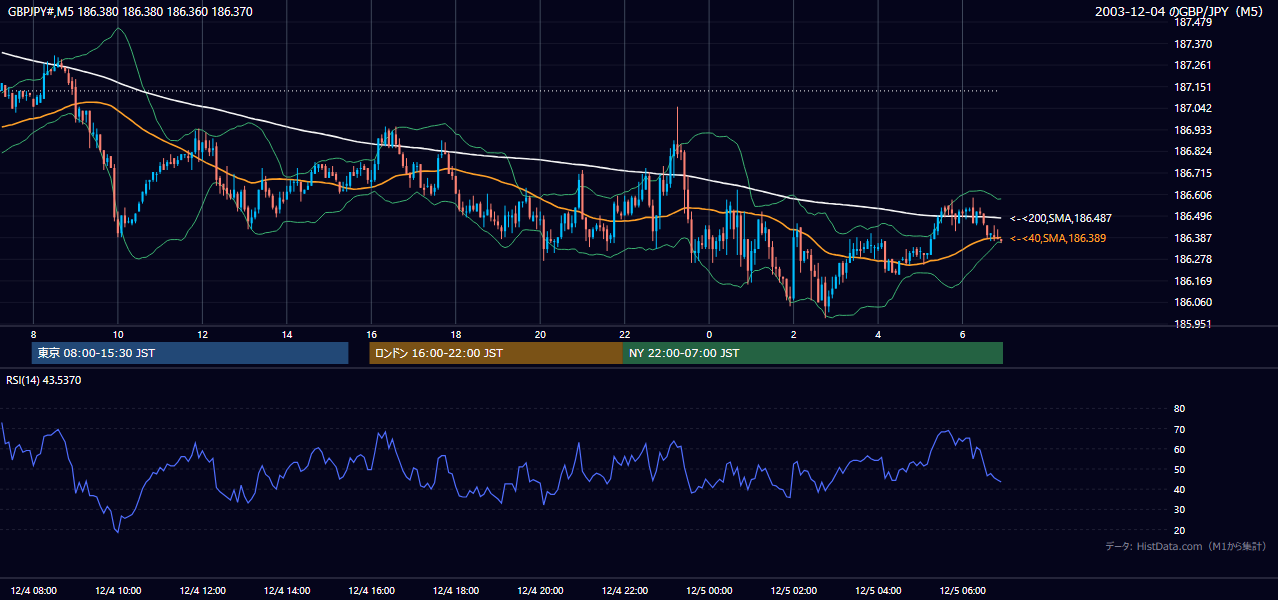Click hour tick 20 under price chart
The height and width of the screenshot is (600, 1278).
[541, 334]
